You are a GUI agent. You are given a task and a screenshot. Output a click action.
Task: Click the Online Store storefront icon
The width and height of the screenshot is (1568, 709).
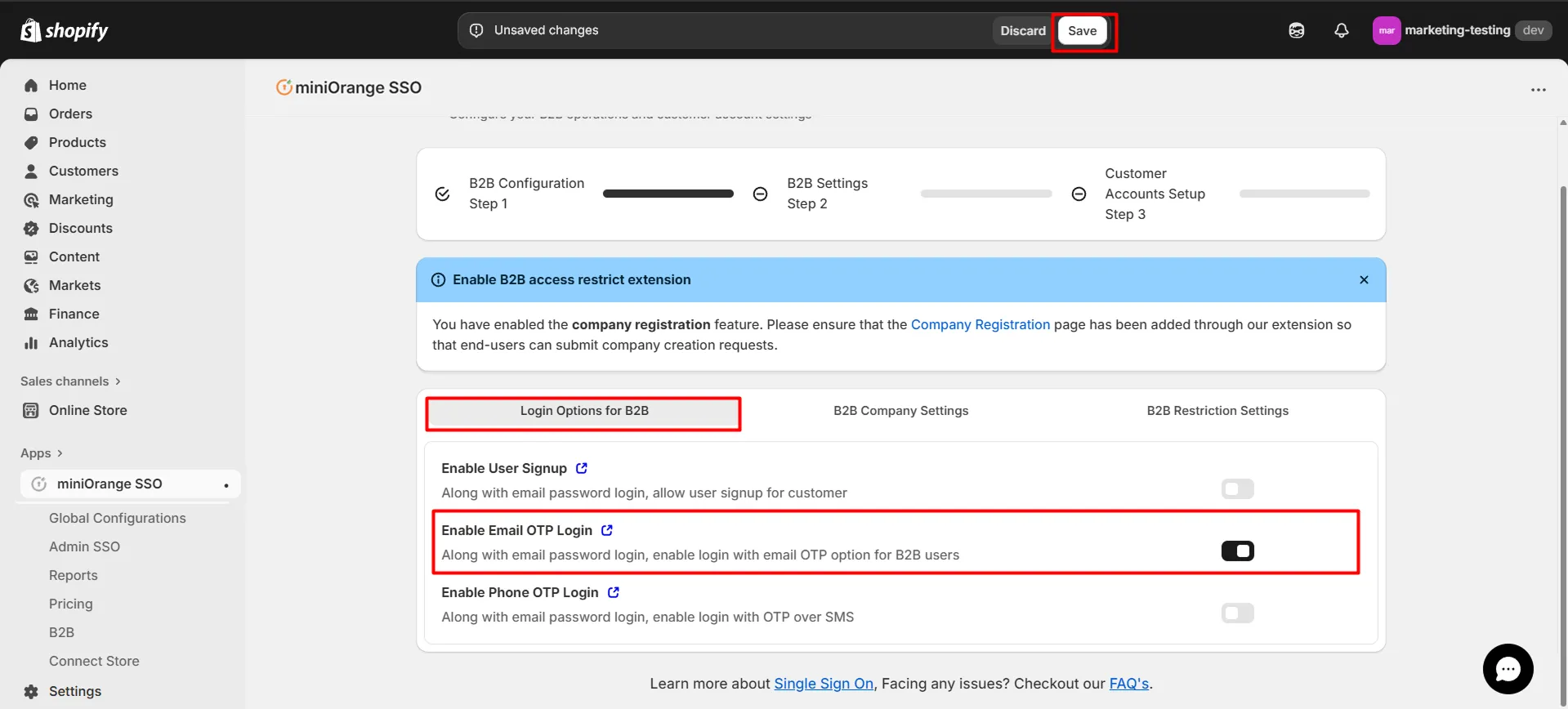tap(31, 411)
